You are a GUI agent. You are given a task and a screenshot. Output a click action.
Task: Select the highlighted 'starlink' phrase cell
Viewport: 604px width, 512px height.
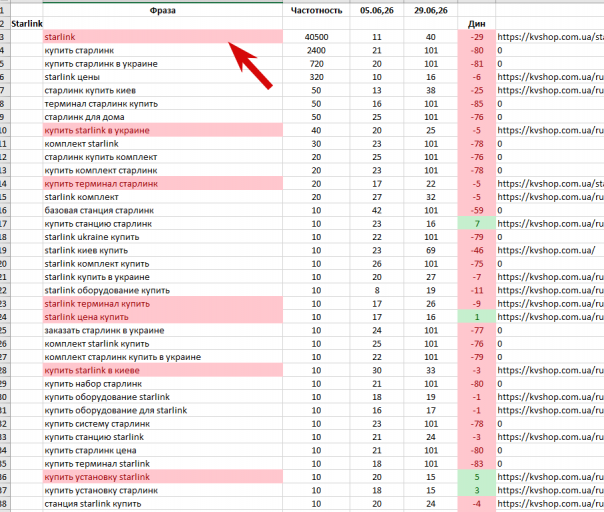163,37
